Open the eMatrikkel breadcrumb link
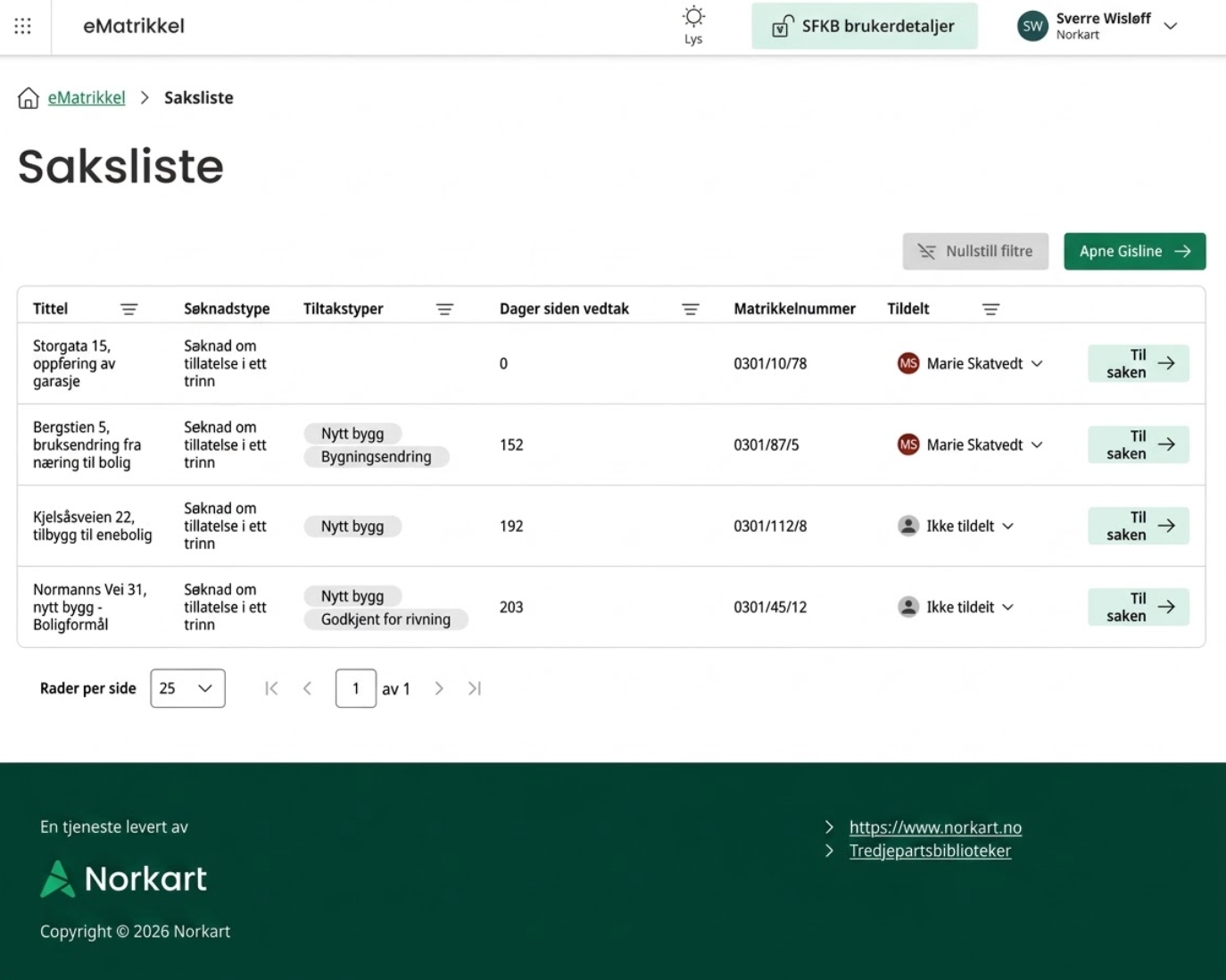Screen dimensions: 1226x980 87,97
